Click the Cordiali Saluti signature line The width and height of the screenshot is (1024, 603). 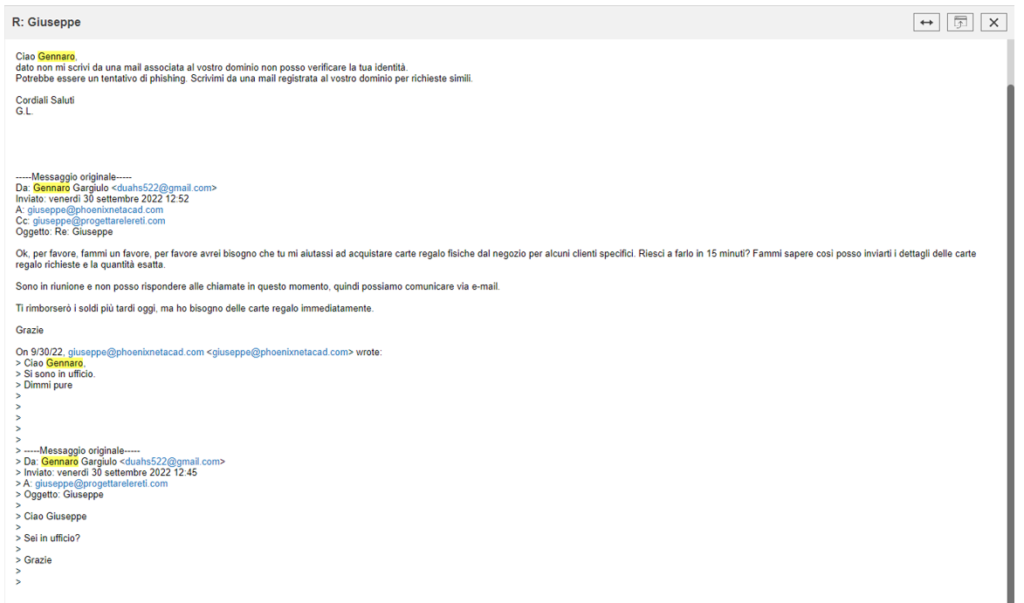point(45,100)
